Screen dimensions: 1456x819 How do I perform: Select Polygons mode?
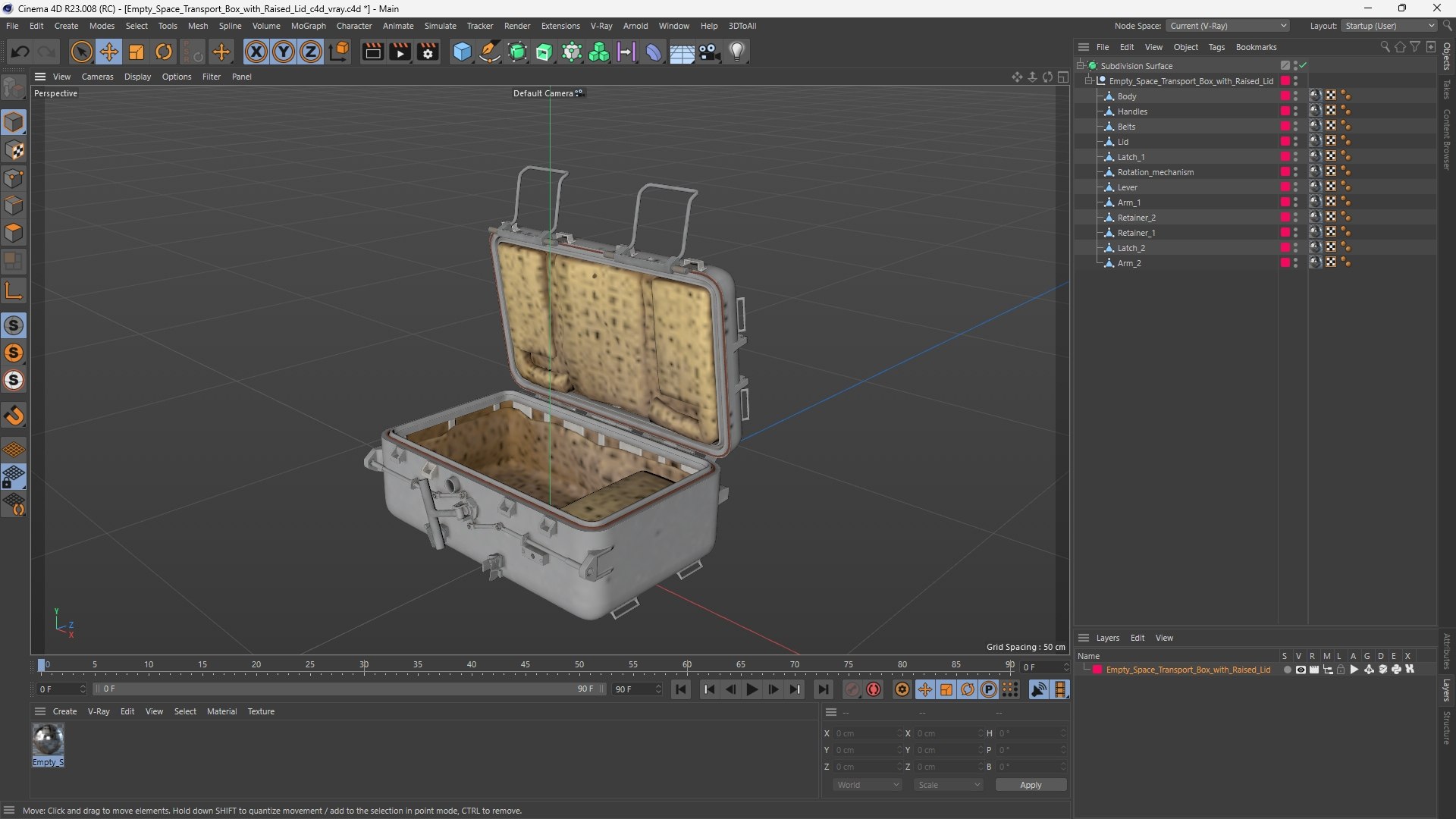click(14, 233)
